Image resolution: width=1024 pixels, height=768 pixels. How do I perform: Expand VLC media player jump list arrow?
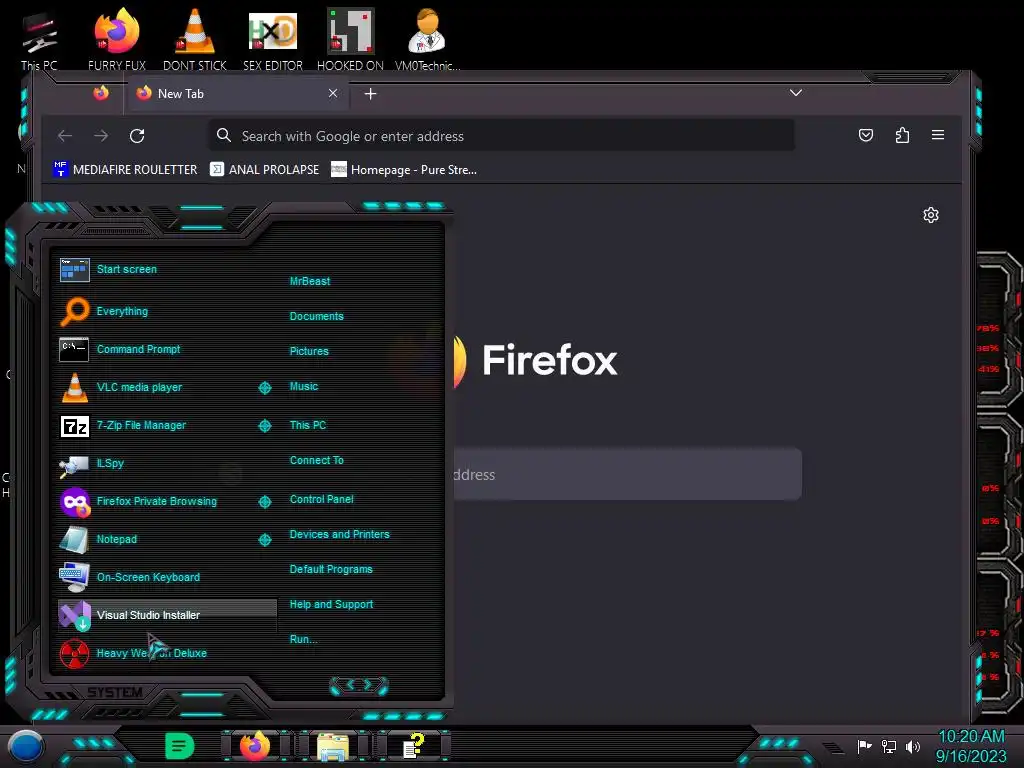(x=264, y=388)
